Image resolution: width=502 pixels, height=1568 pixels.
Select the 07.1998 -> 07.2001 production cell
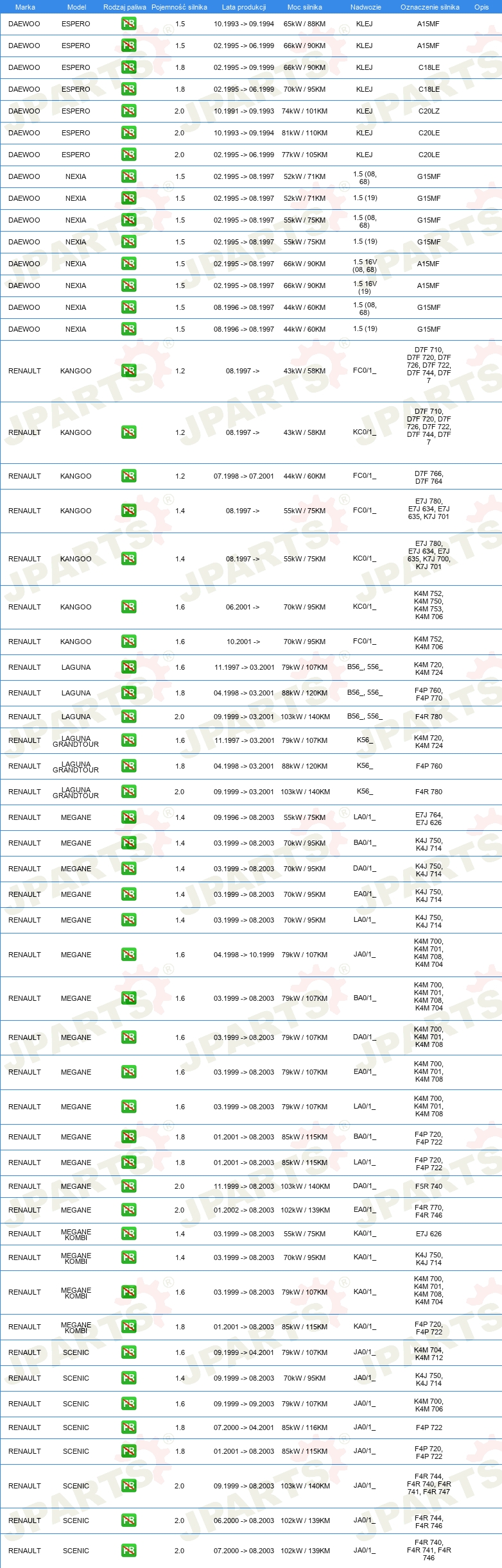click(244, 476)
